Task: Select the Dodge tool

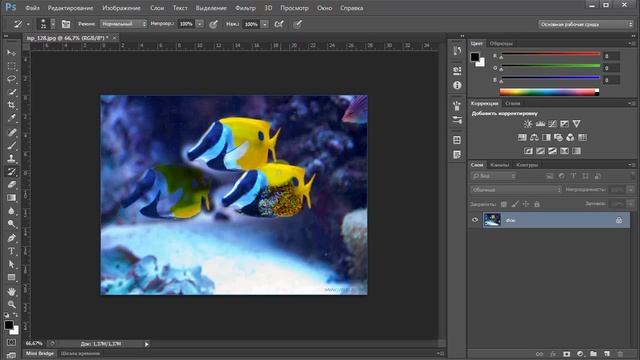Action: [11, 224]
